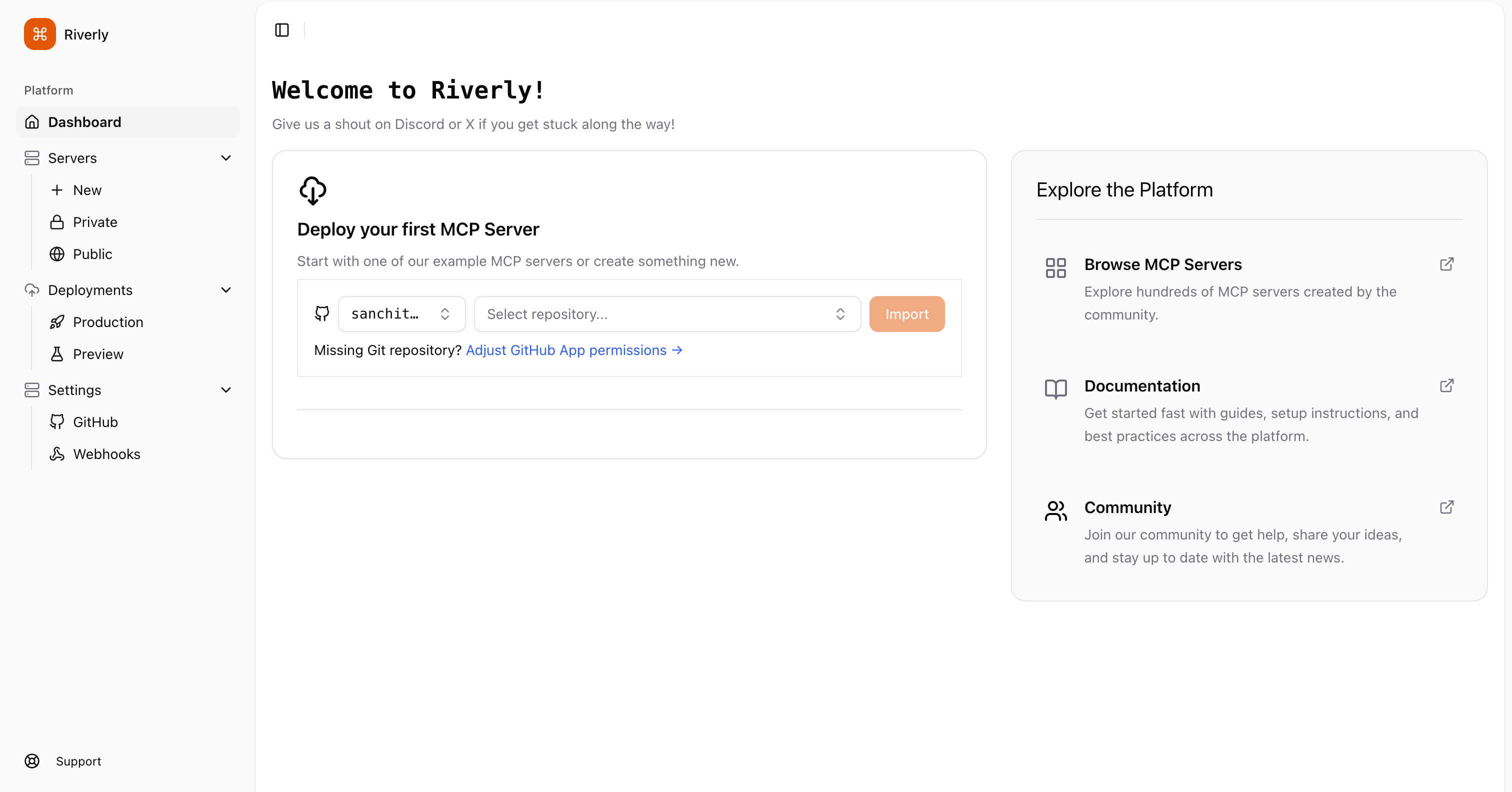This screenshot has height=792, width=1512.
Task: Click the Browse MCP Servers grid icon
Action: (x=1055, y=267)
